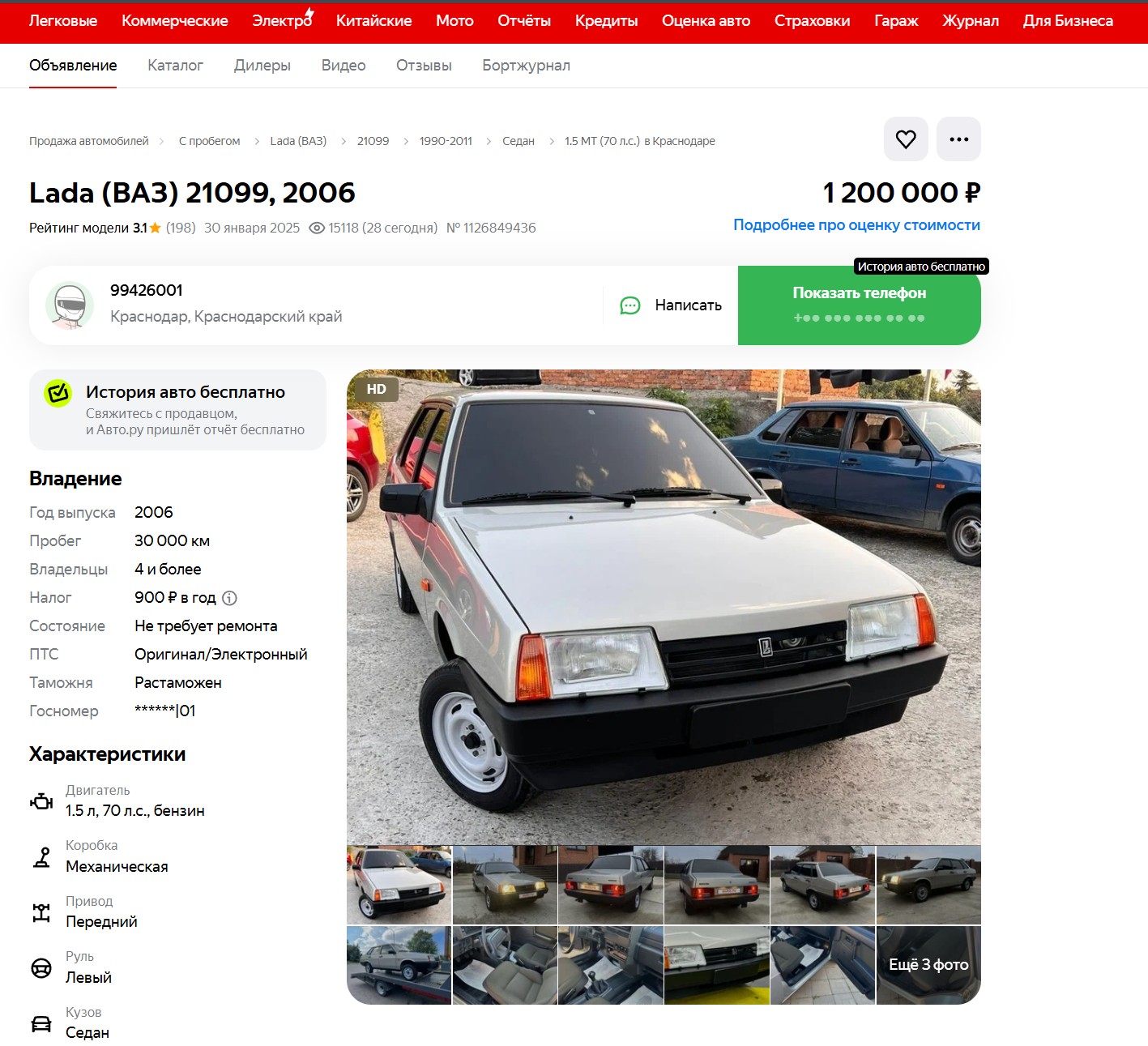Viewport: 1148px width, 1046px height.
Task: Click the rating star icon
Action: pyautogui.click(x=156, y=228)
